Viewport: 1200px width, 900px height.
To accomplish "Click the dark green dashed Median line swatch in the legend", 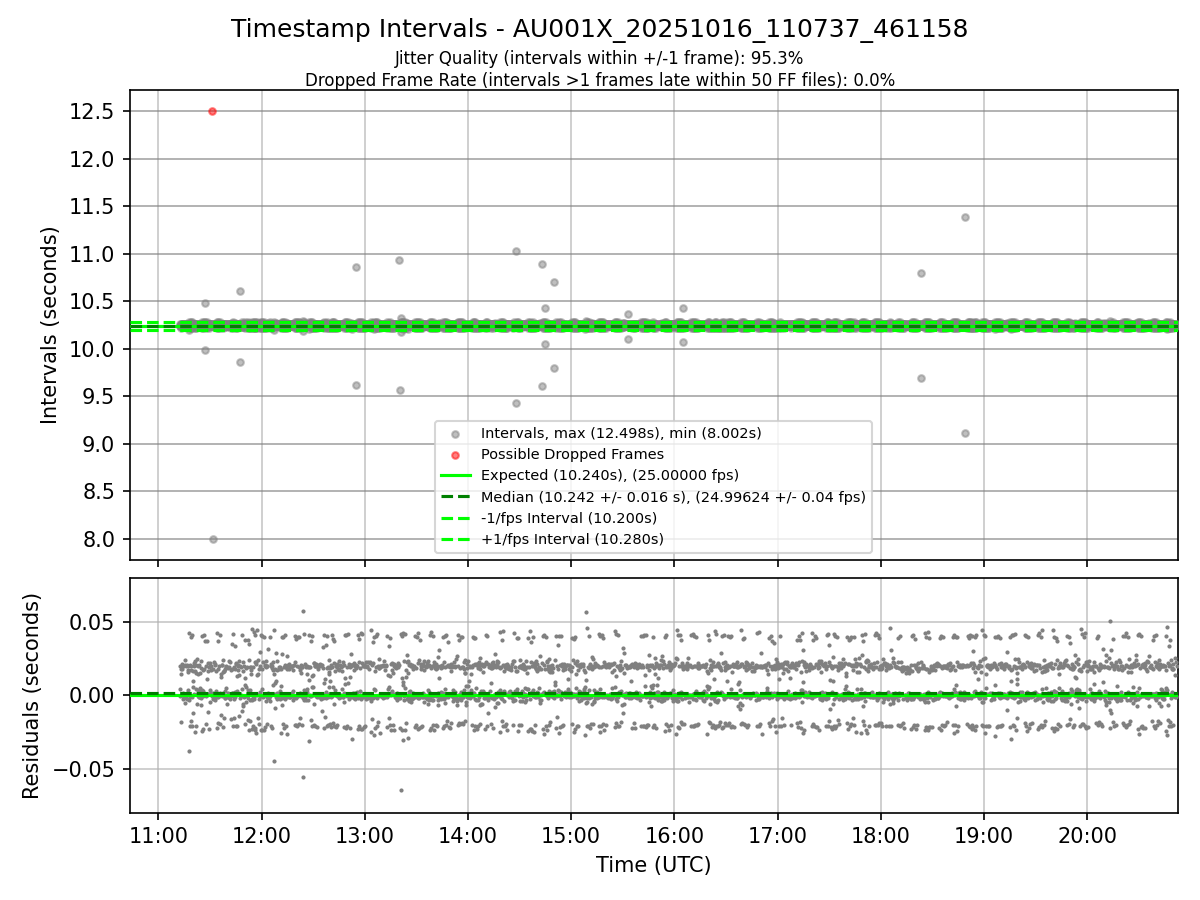I will [455, 497].
